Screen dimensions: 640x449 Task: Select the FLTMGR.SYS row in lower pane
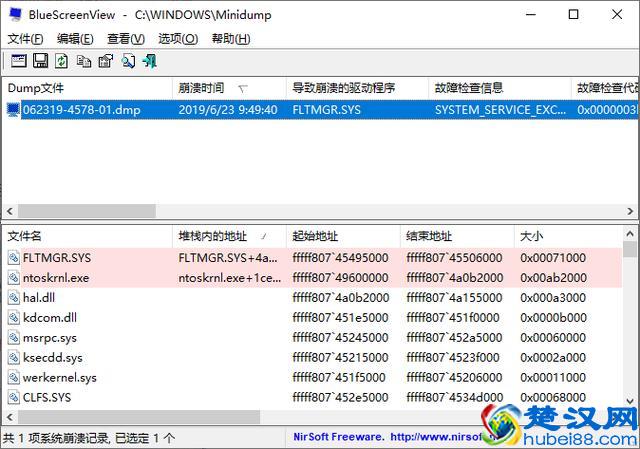[x=312, y=258]
